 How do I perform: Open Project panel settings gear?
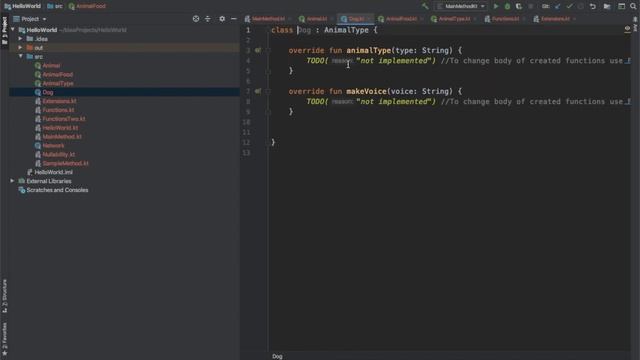click(x=222, y=19)
